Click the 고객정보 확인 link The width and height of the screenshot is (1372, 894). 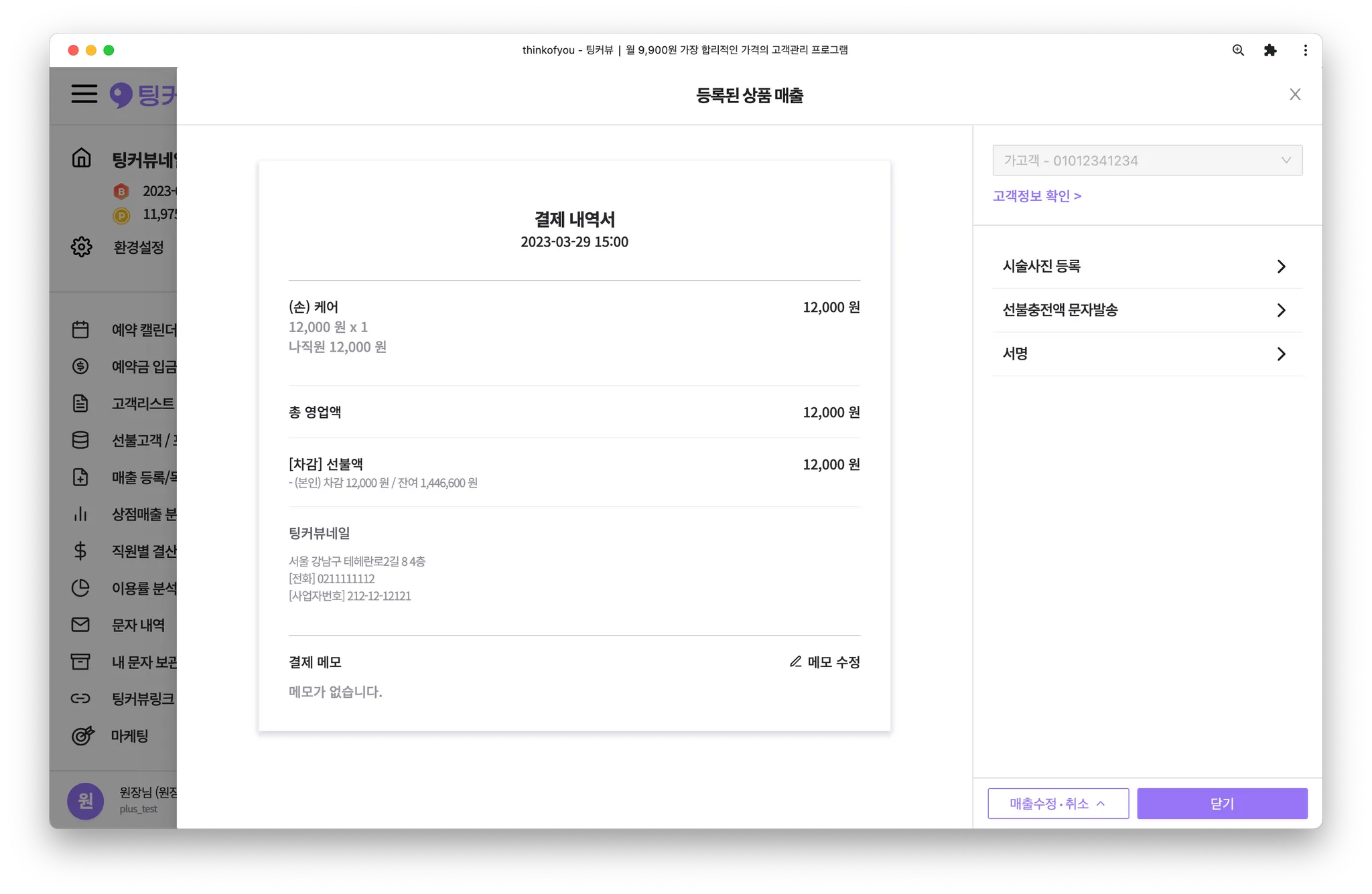coord(1036,196)
